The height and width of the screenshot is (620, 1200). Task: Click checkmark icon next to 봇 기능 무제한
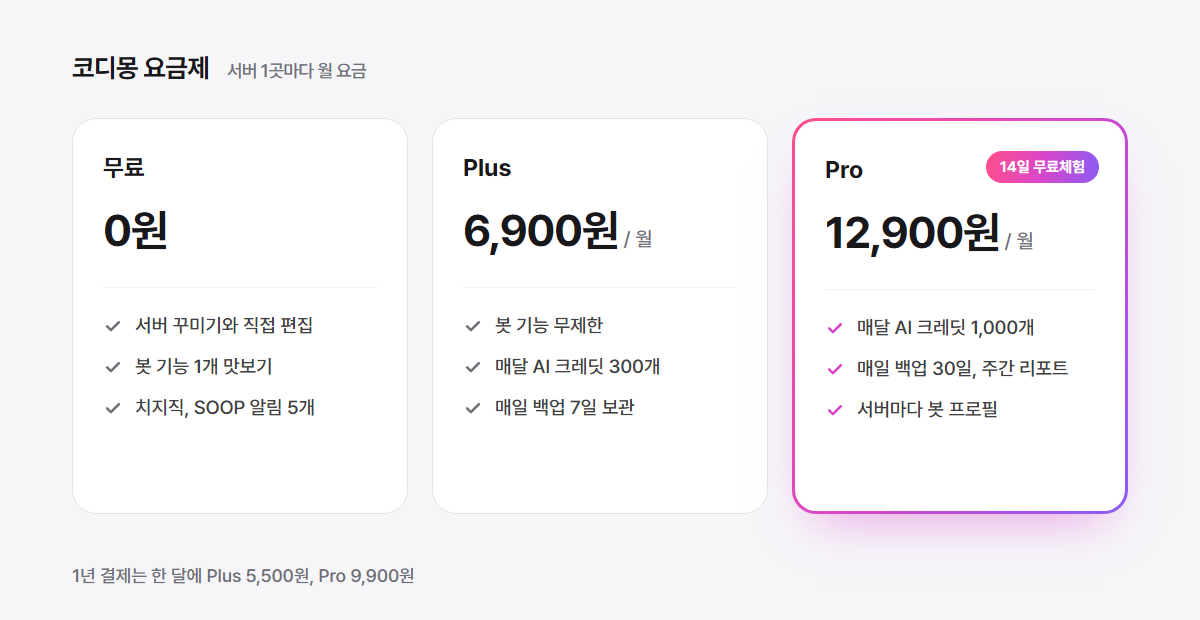pos(473,326)
